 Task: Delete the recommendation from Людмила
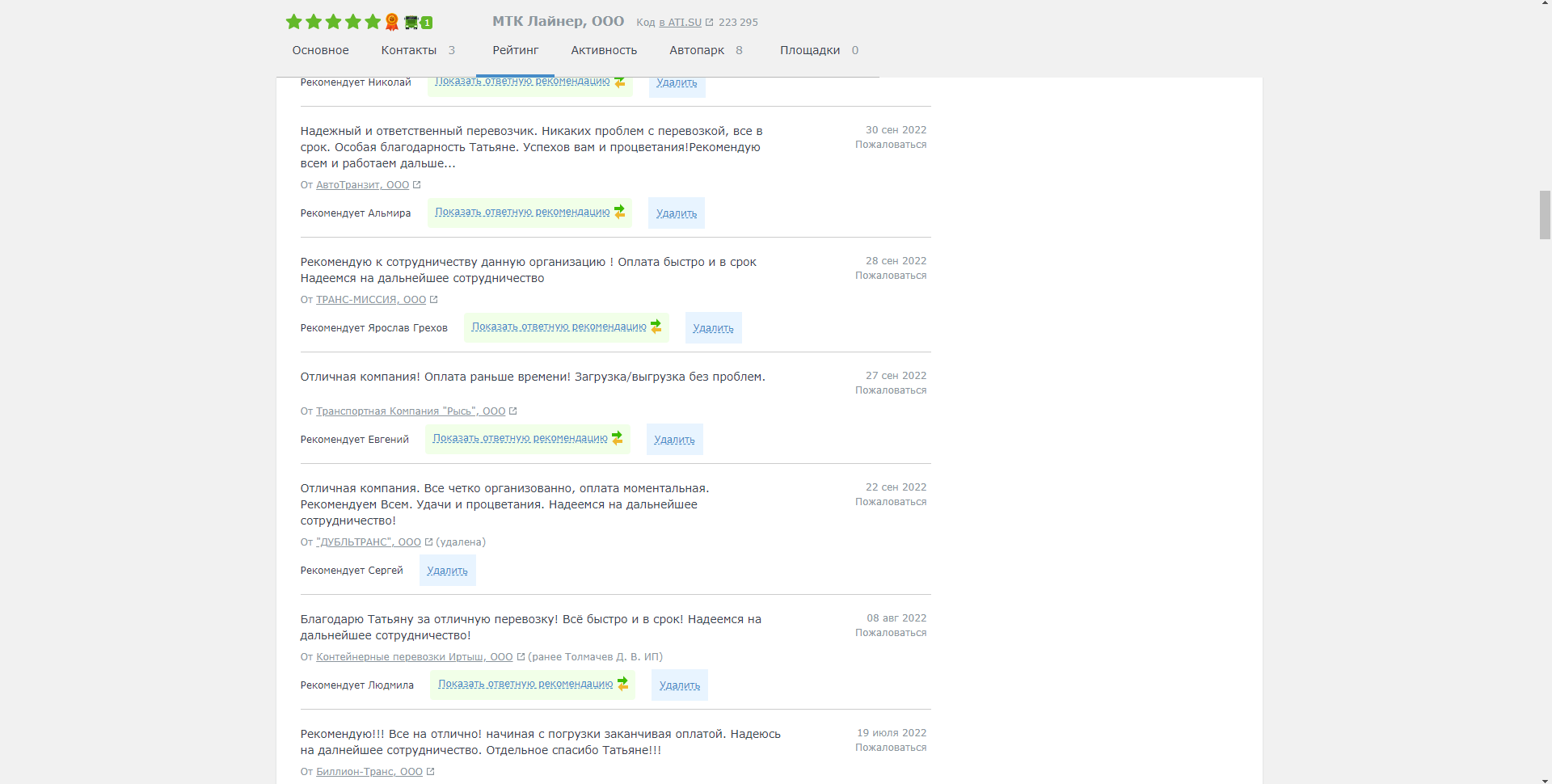click(680, 685)
